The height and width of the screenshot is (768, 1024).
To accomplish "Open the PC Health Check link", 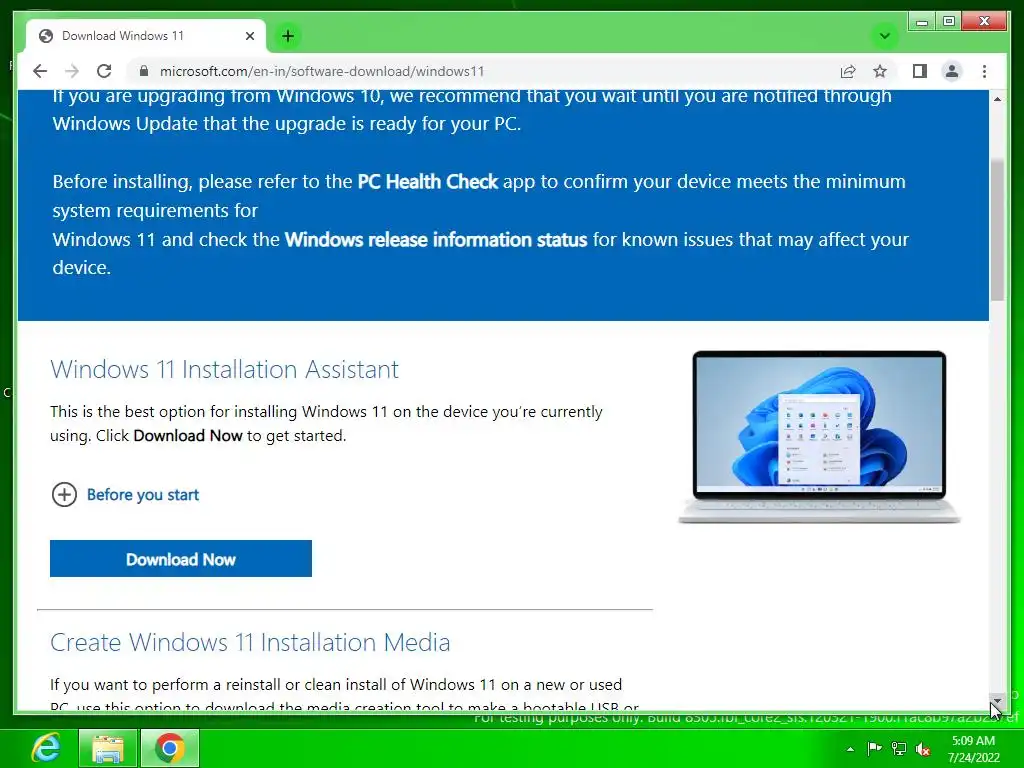I will pos(428,182).
